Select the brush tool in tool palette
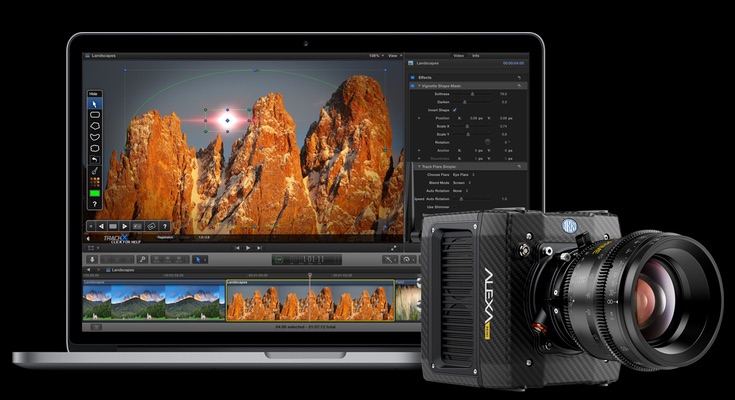735x400 pixels. point(95,170)
